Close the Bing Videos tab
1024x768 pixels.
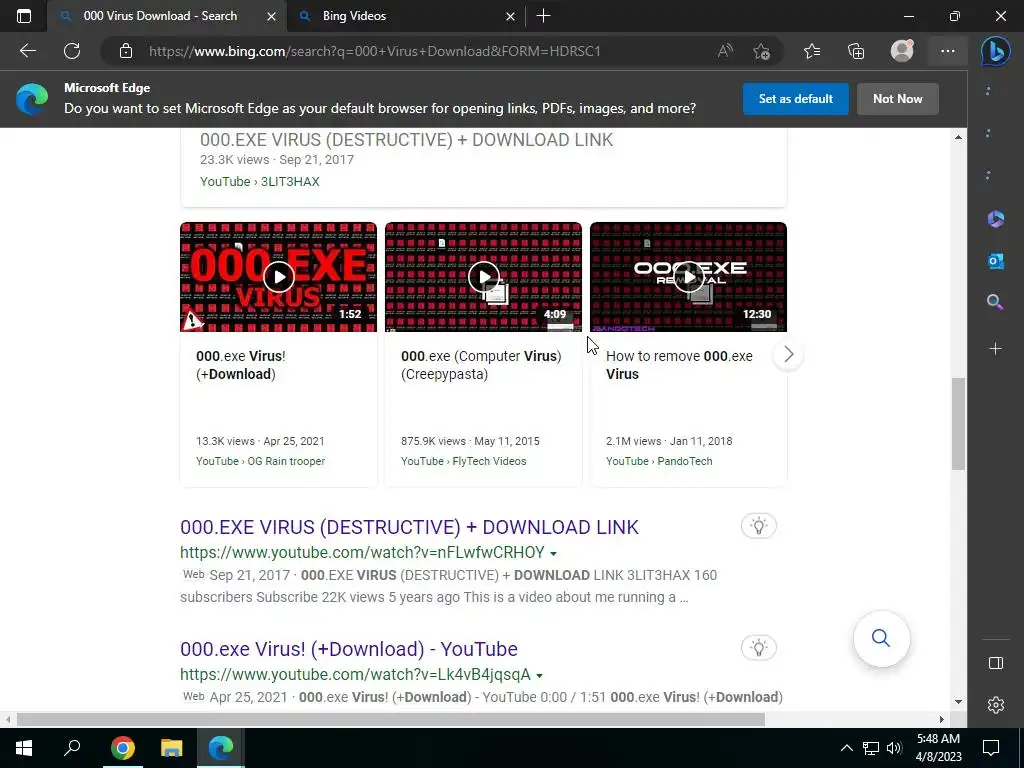(x=510, y=16)
